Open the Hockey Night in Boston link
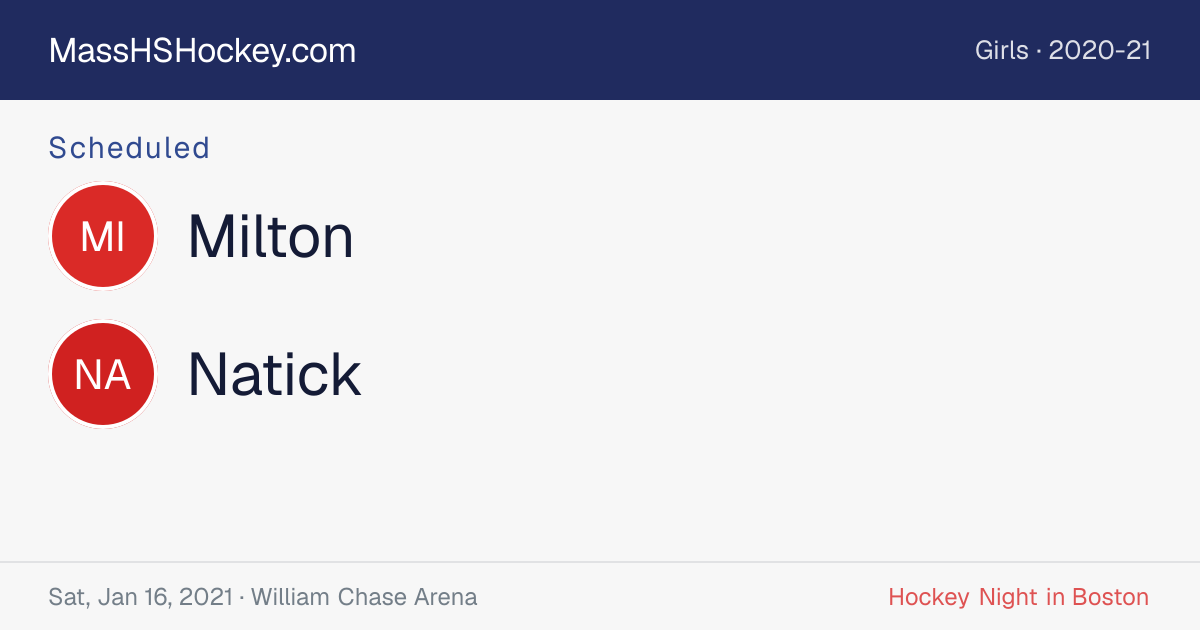The image size is (1200, 630). 1018,597
